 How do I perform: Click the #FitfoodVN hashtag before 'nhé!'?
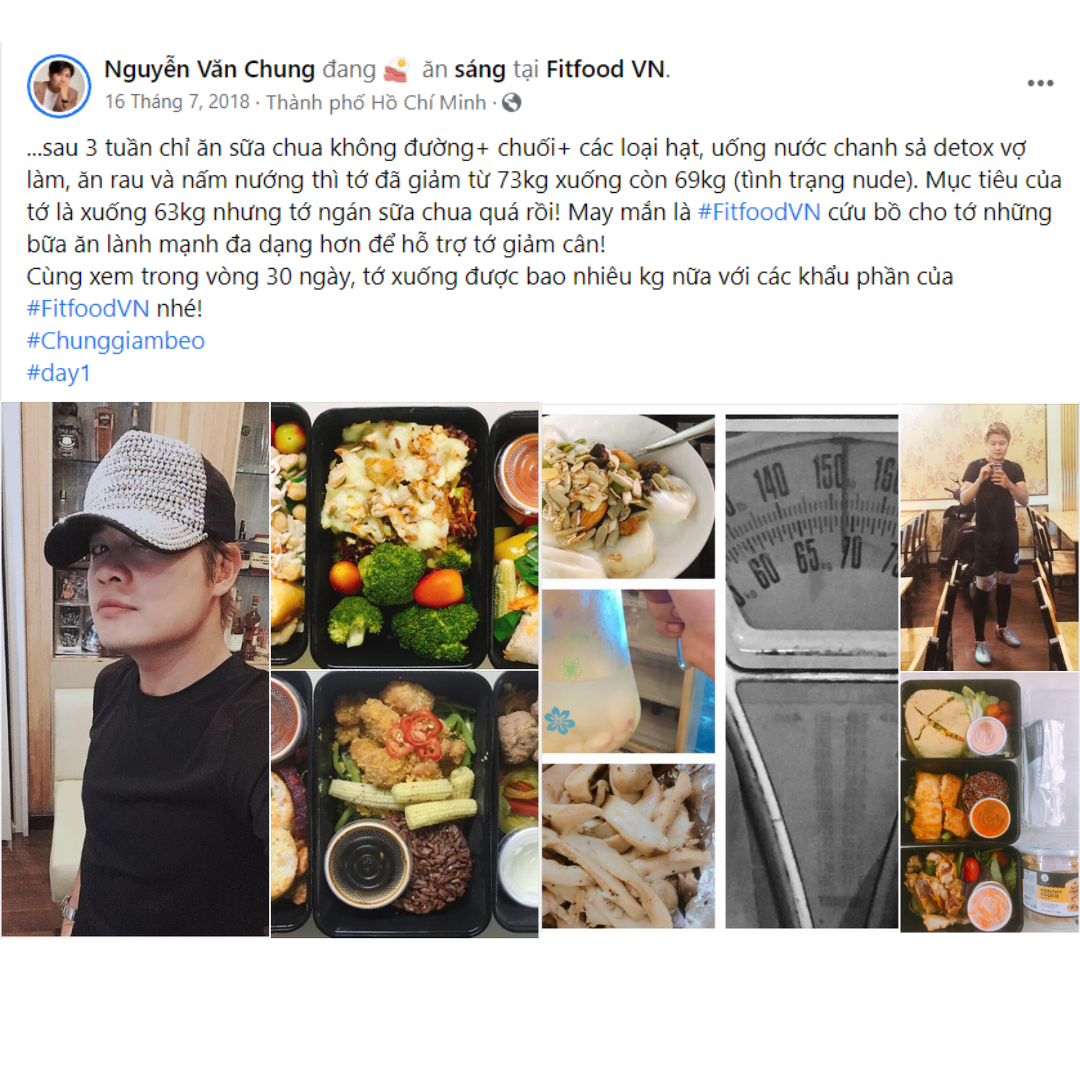[x=88, y=308]
